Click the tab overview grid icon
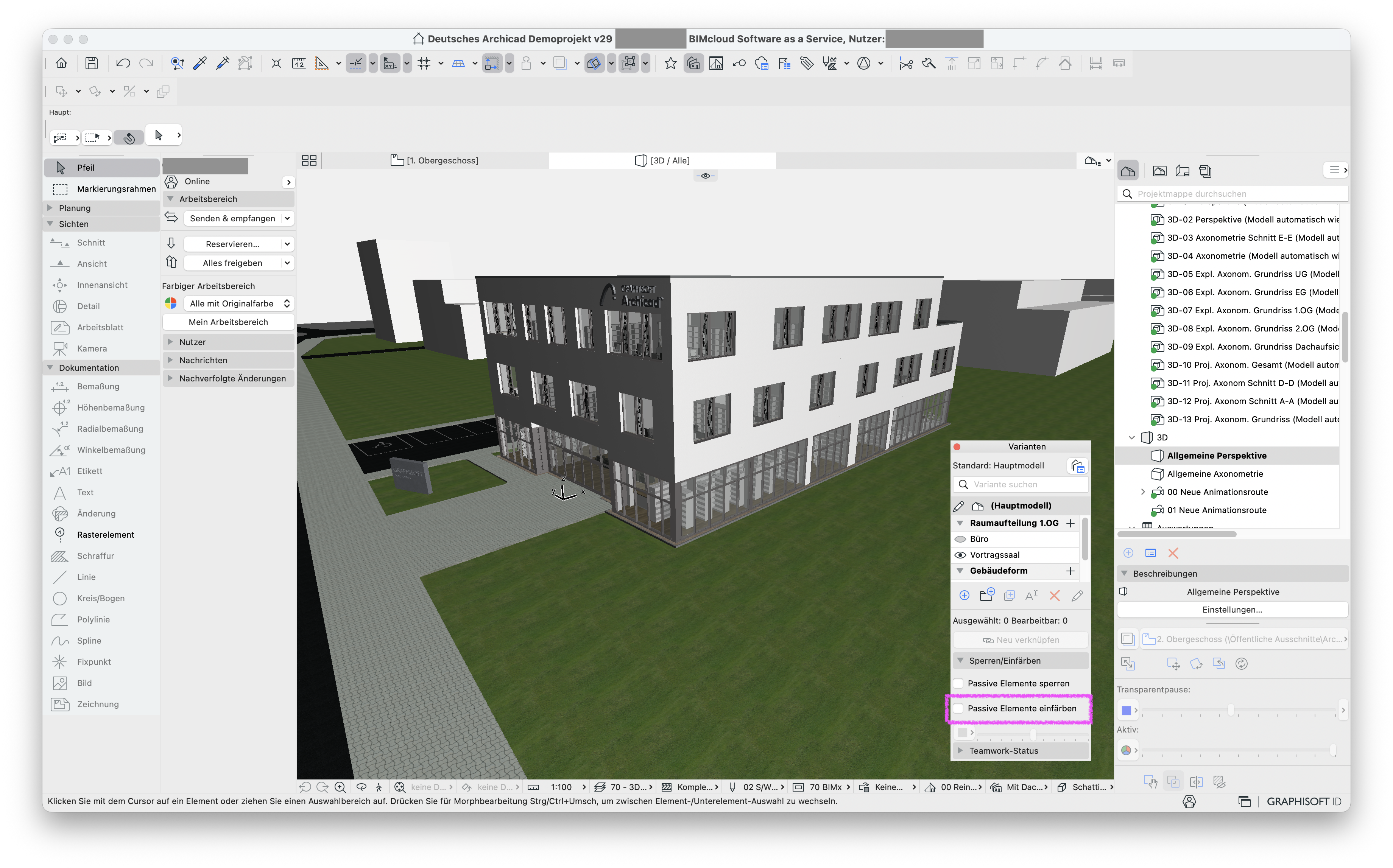The width and height of the screenshot is (1393, 868). (309, 161)
